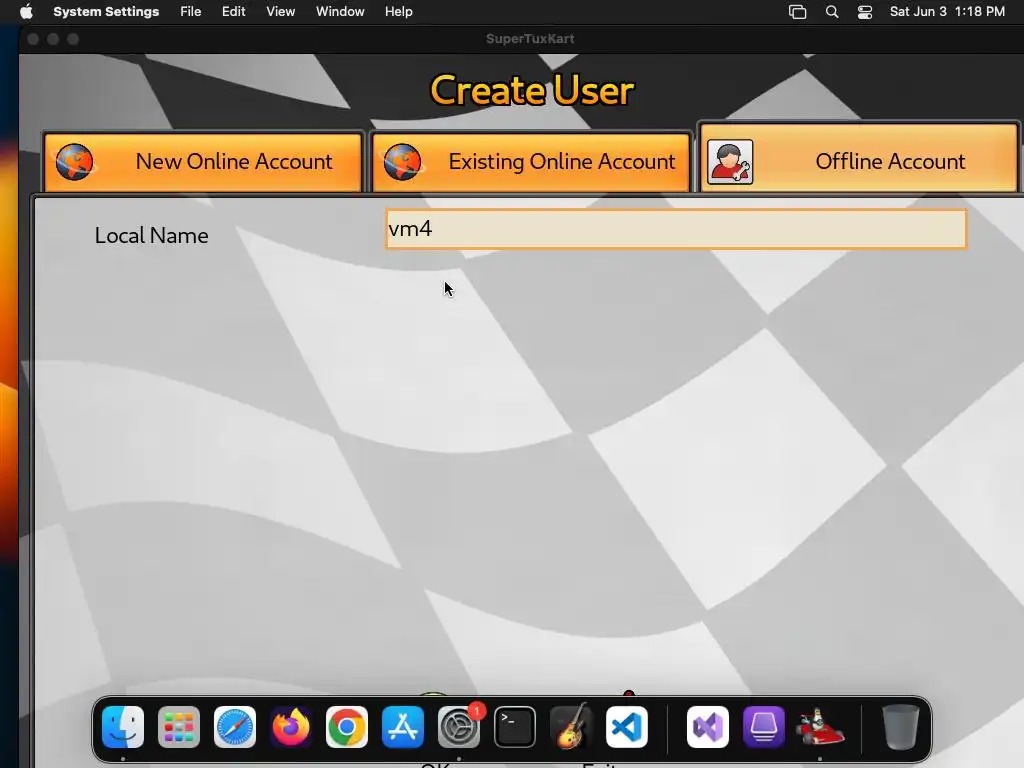Open the View menu

[280, 12]
